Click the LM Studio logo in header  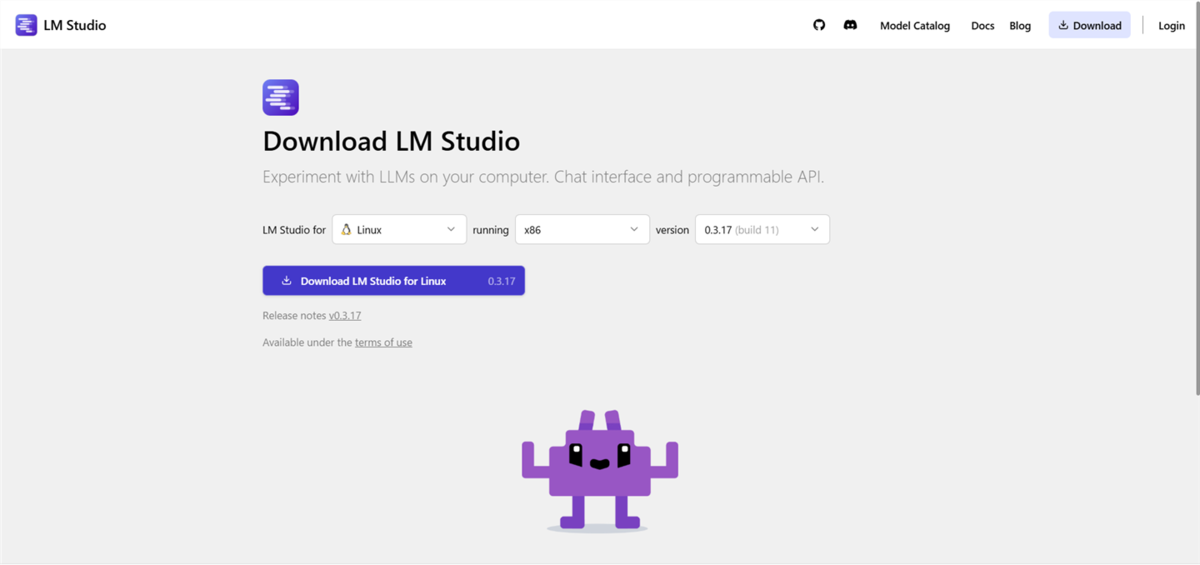pos(26,25)
